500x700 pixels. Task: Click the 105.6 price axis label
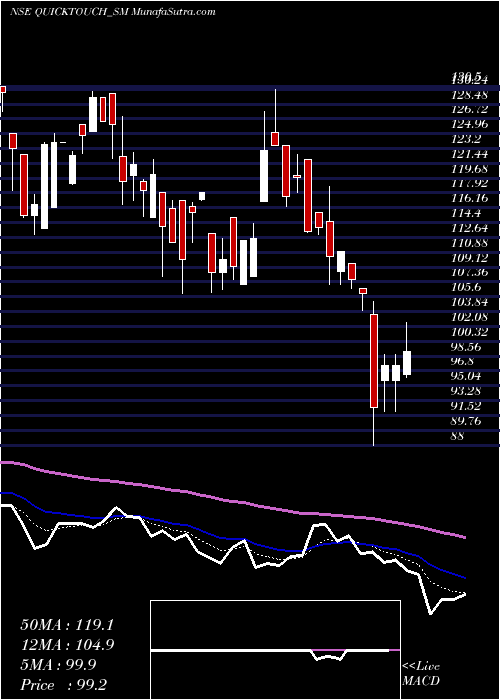(x=466, y=288)
